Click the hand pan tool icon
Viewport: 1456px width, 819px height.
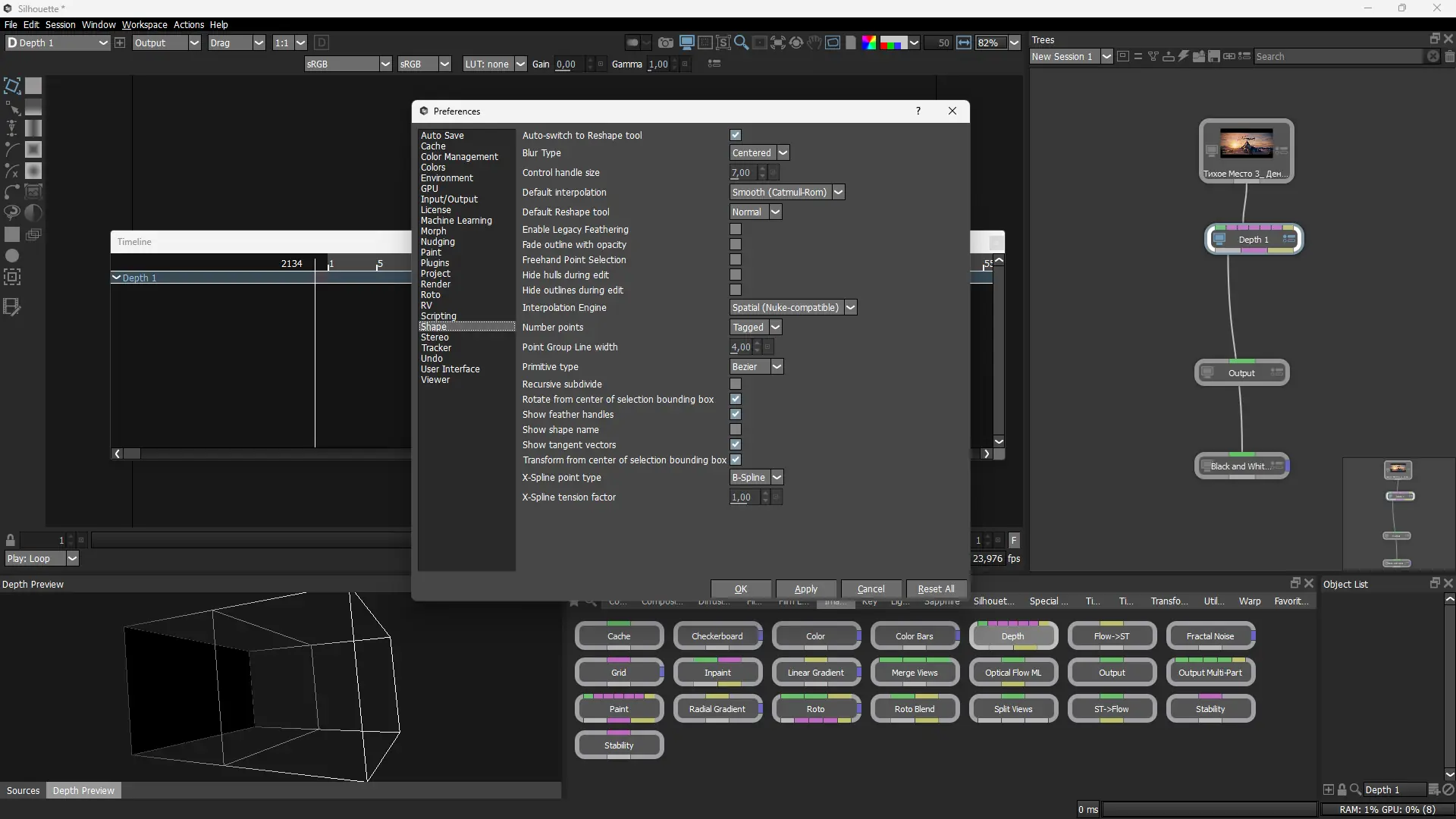click(x=814, y=43)
